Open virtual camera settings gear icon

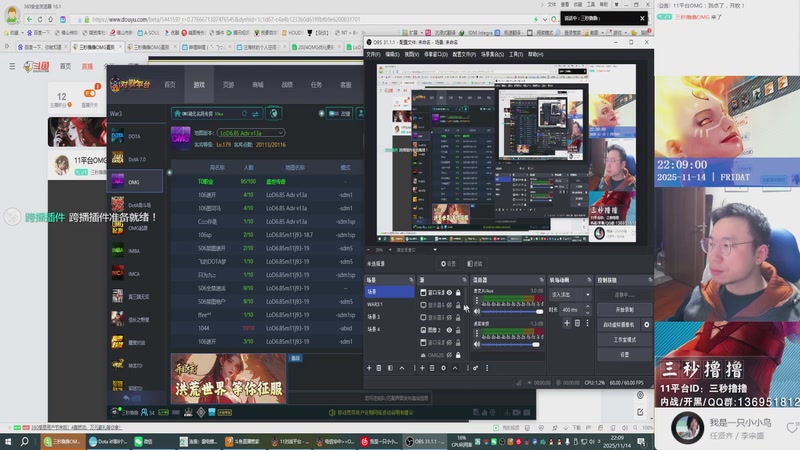point(647,324)
